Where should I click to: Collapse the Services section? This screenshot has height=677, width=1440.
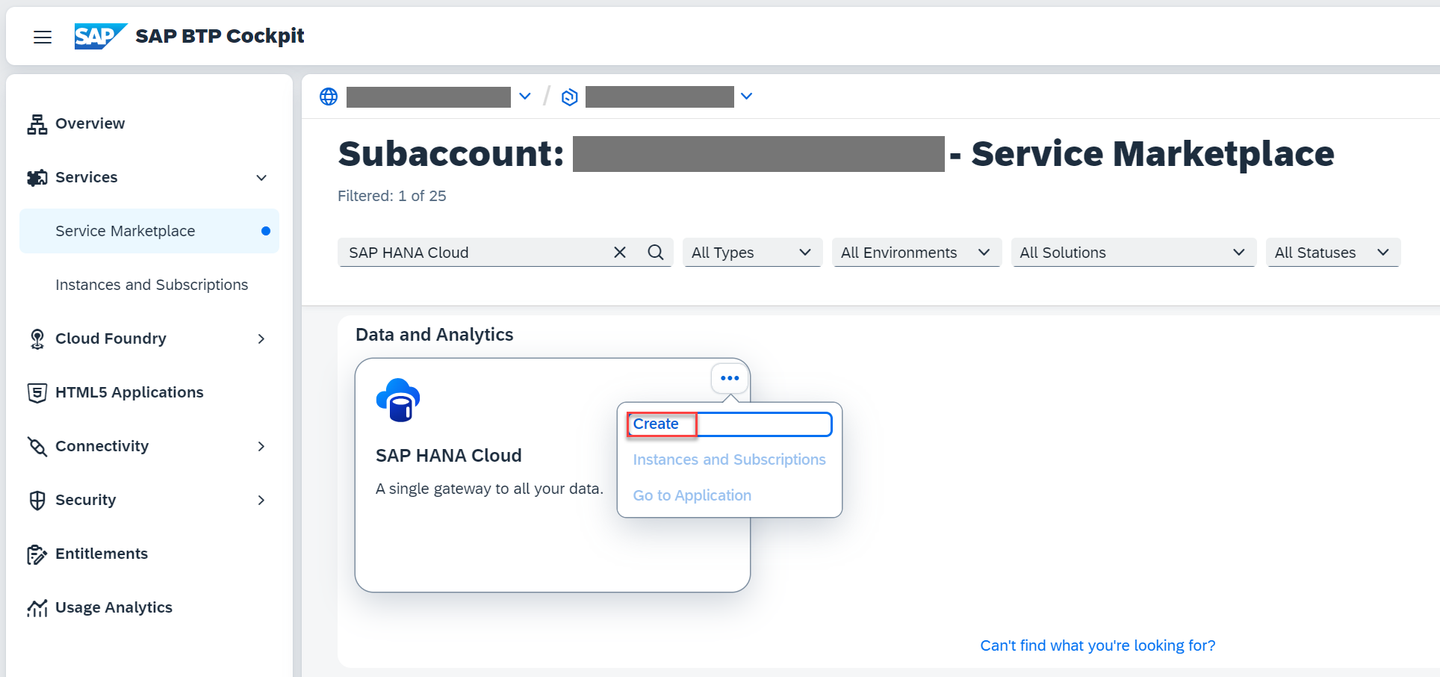tap(261, 178)
